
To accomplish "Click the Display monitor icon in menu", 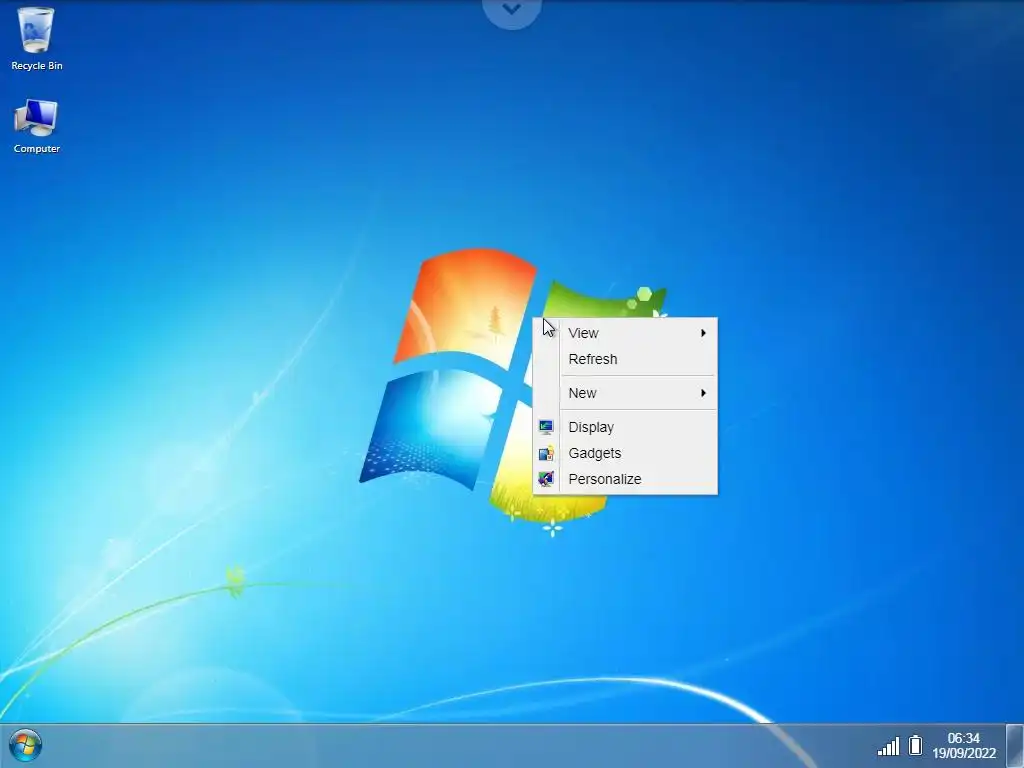I will tap(546, 427).
